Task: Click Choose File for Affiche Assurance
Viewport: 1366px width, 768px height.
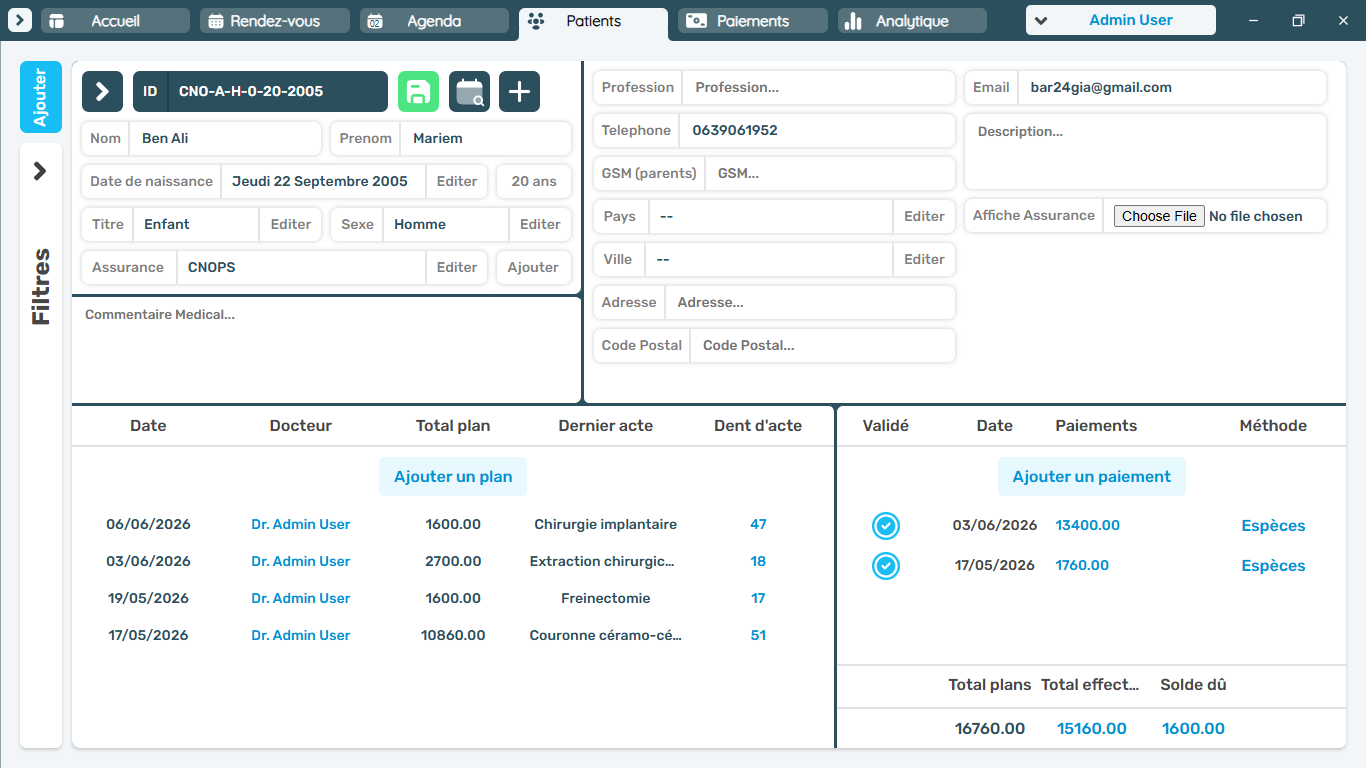Action: click(x=1159, y=216)
